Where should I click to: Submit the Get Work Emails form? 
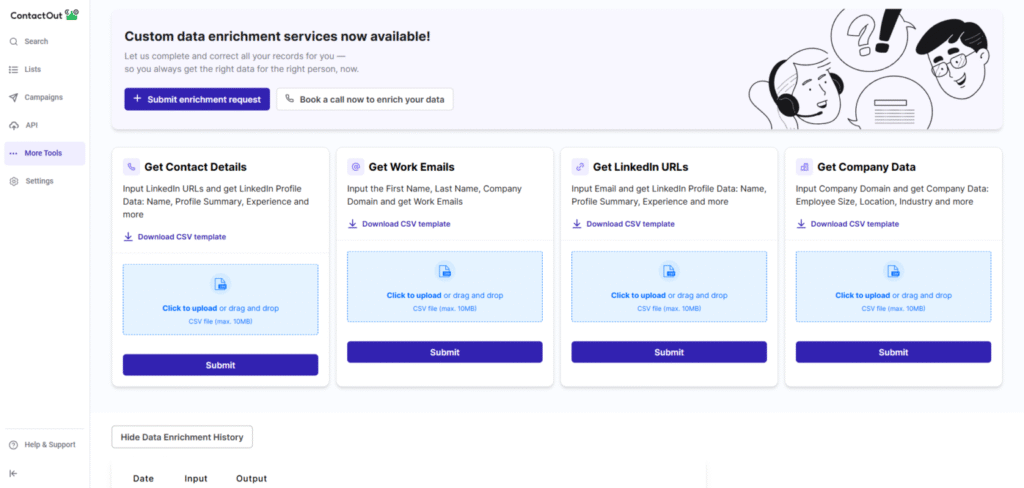pyautogui.click(x=445, y=352)
